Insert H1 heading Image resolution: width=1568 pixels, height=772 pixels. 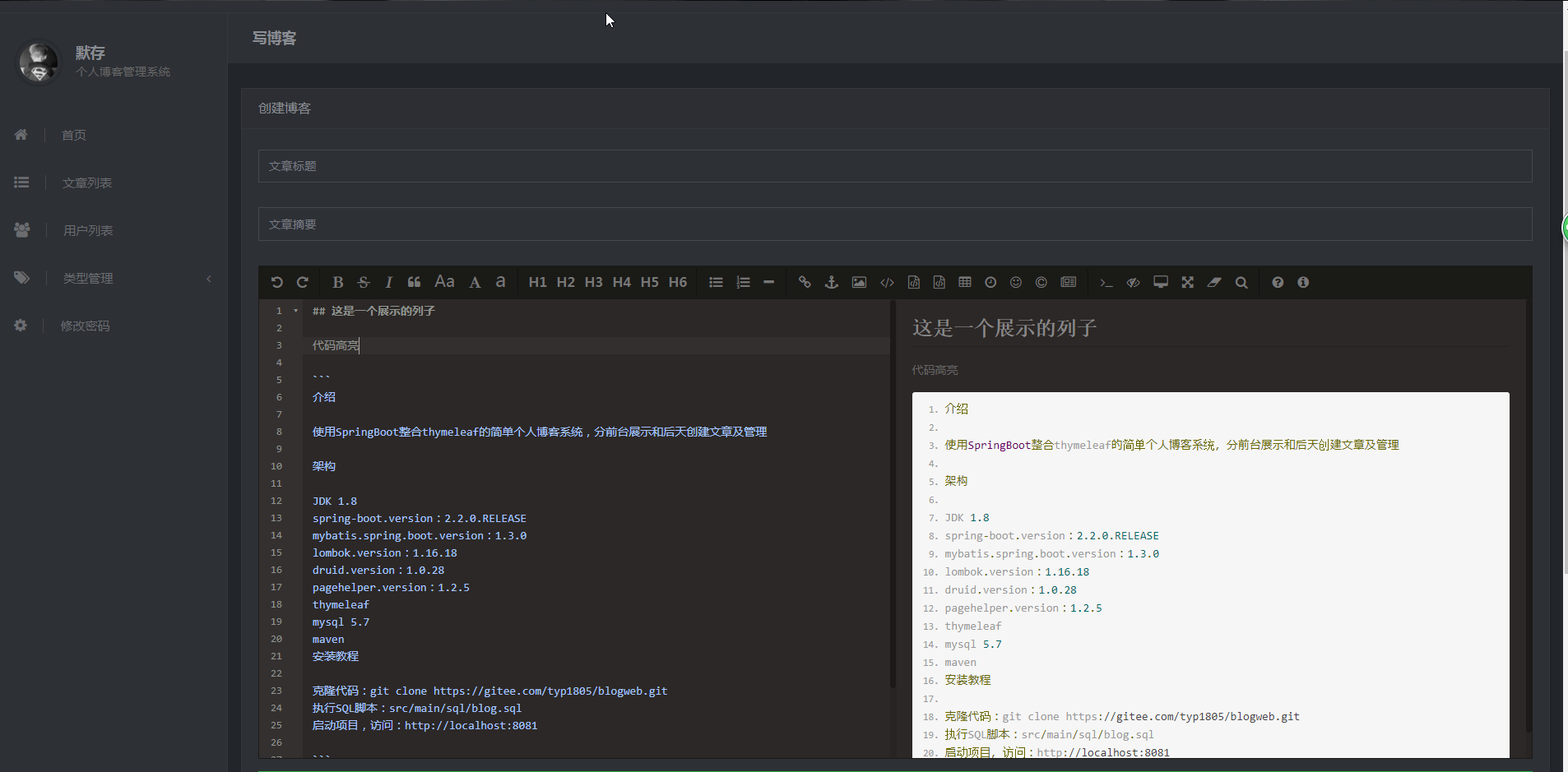[537, 282]
